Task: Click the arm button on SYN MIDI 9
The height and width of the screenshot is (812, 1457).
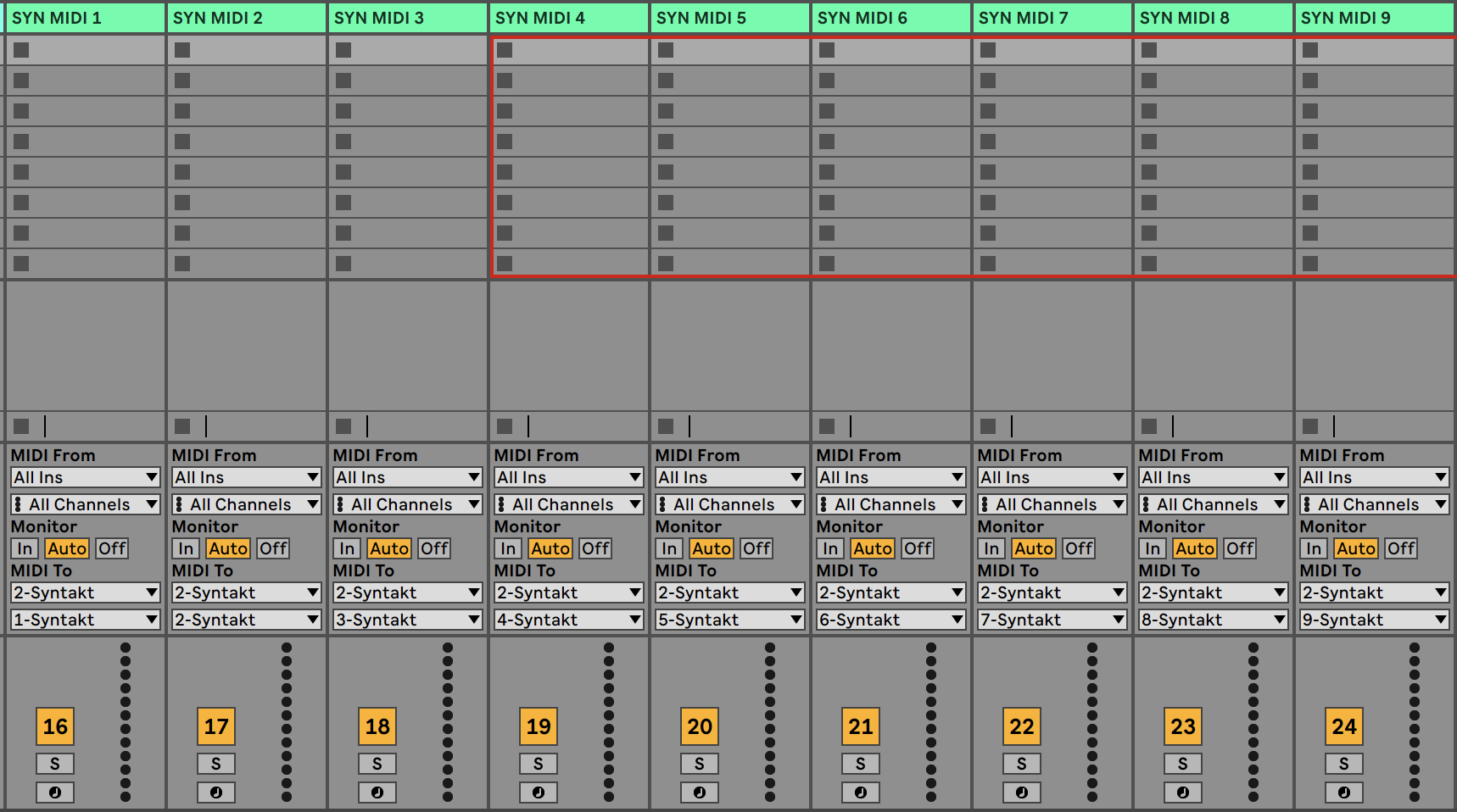Action: tap(1344, 793)
